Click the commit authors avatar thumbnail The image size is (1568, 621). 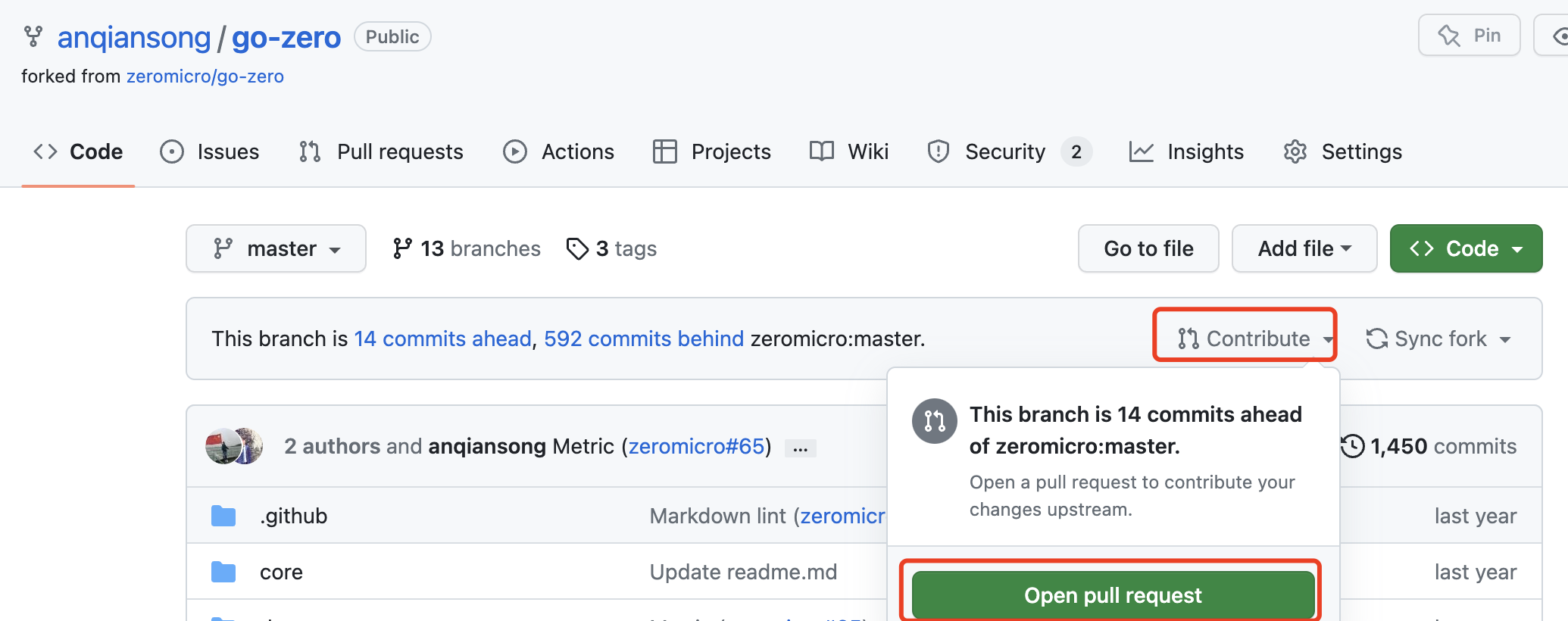234,446
